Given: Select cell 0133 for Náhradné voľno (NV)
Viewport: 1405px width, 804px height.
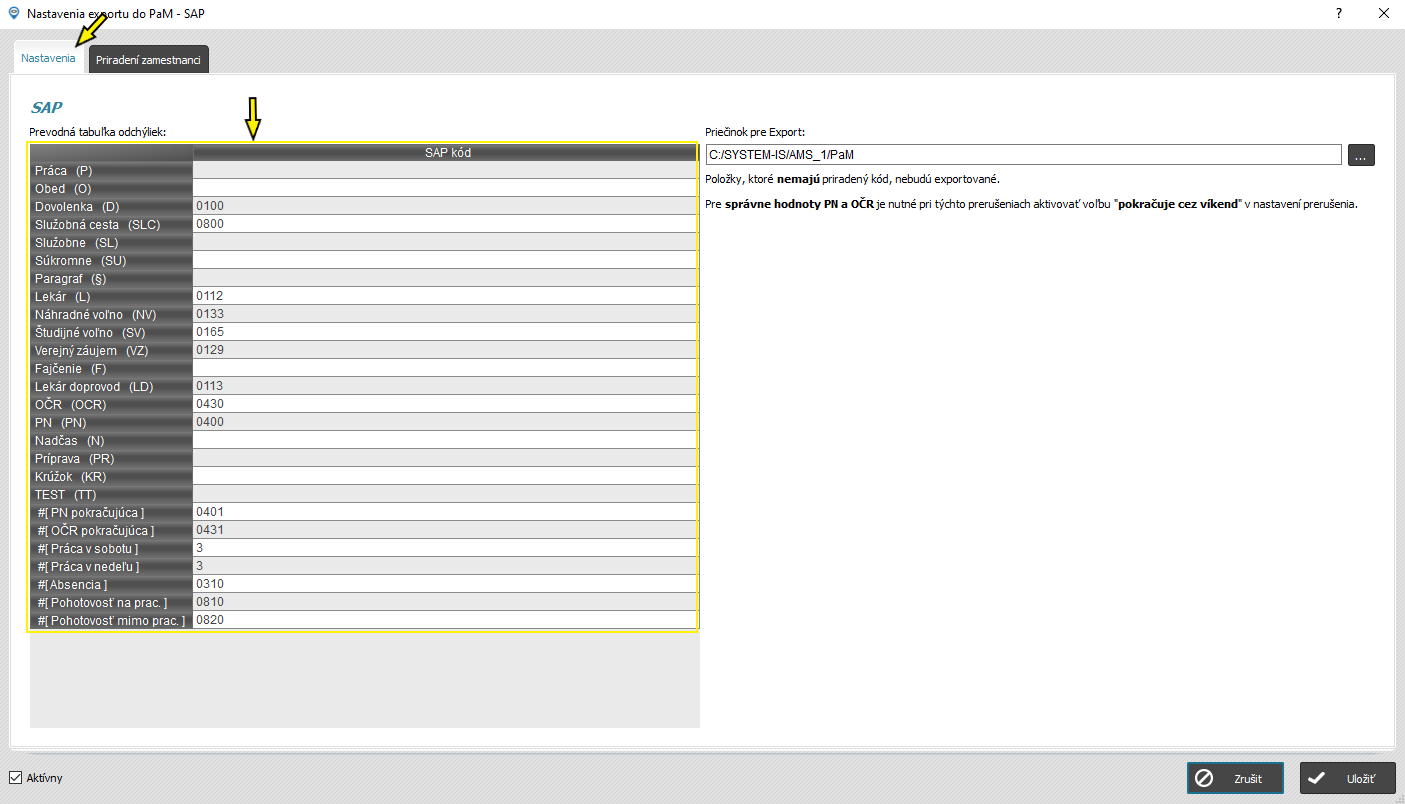Looking at the screenshot, I should (445, 314).
